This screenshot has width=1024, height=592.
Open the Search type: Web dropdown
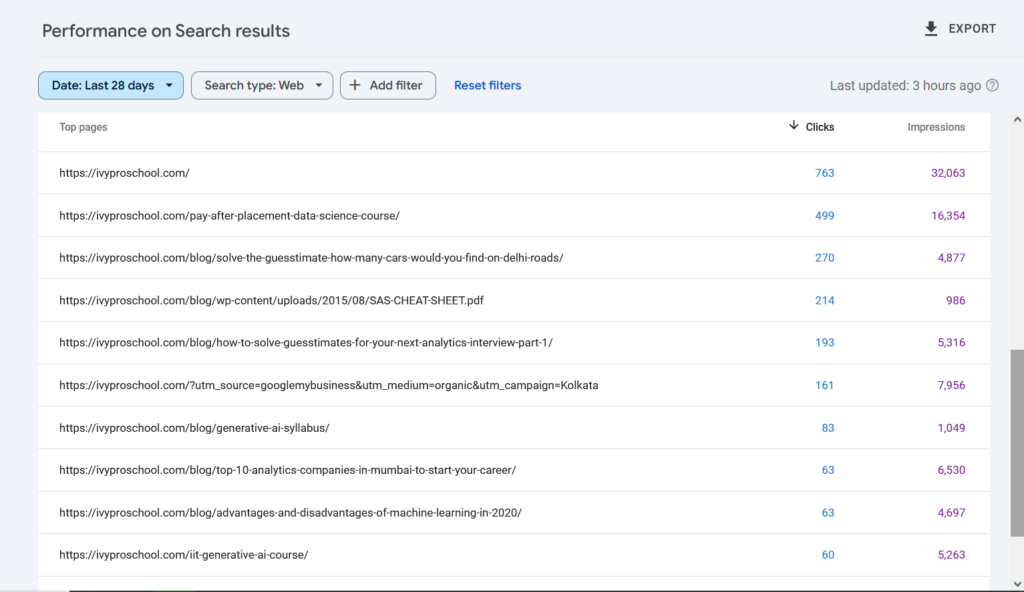tap(261, 85)
